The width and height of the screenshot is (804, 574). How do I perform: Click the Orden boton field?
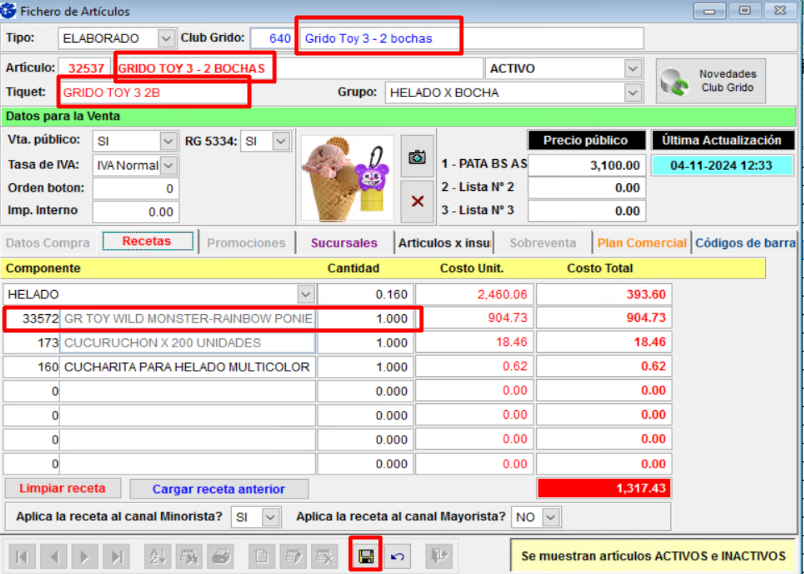(x=136, y=188)
